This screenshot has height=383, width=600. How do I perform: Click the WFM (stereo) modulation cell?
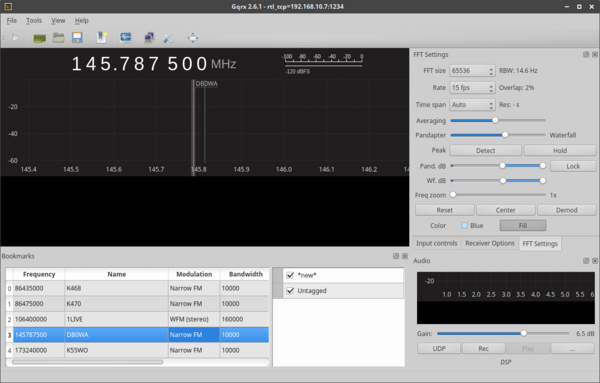194,319
